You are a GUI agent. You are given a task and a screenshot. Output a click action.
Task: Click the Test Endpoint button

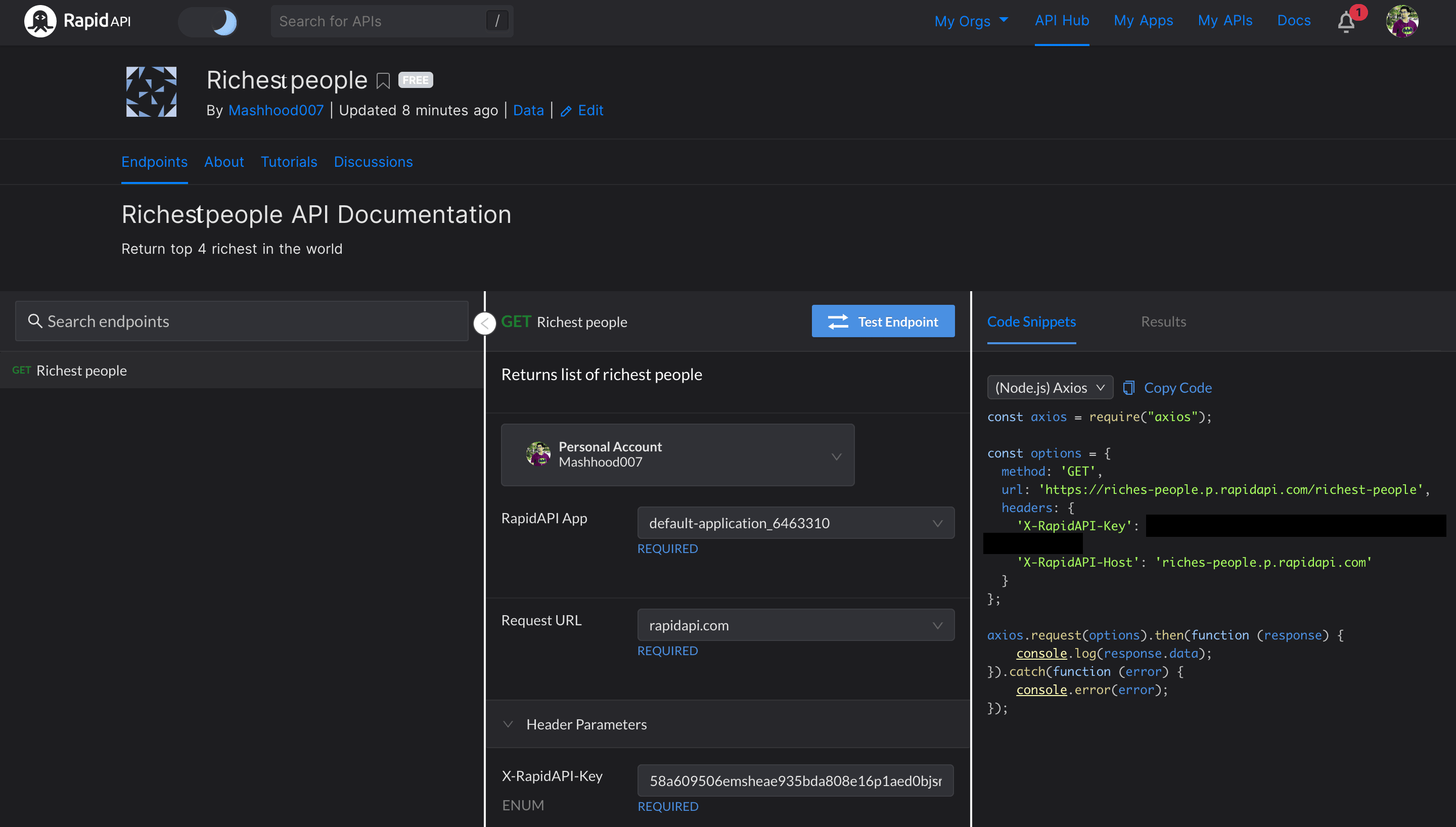pyautogui.click(x=883, y=321)
